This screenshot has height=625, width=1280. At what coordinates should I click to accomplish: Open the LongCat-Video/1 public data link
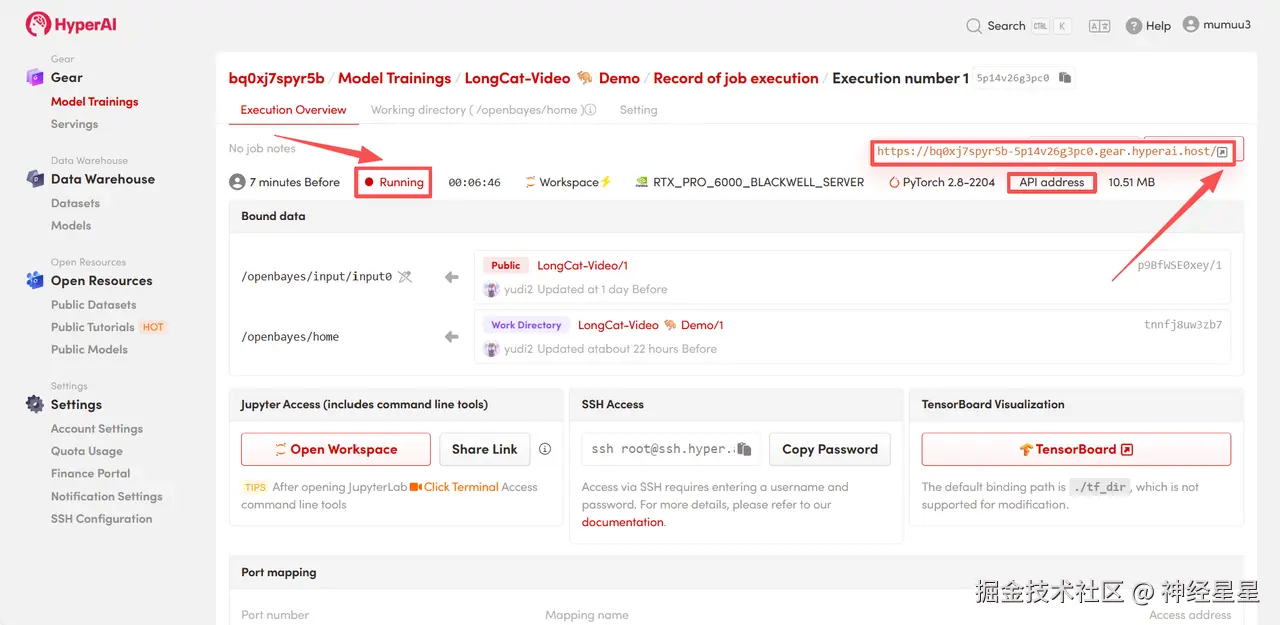582,265
